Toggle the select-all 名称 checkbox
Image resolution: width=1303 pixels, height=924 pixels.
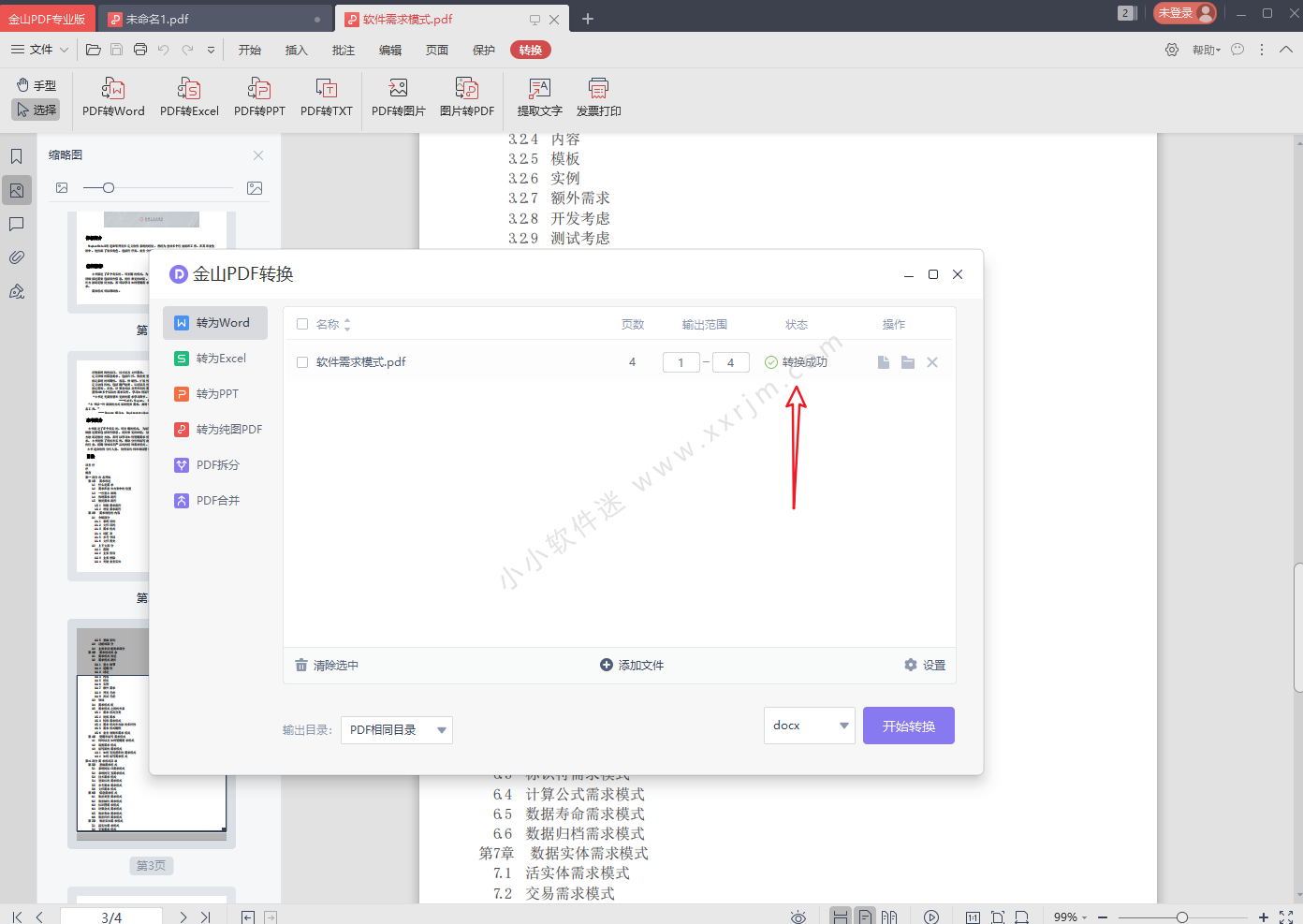tap(302, 324)
